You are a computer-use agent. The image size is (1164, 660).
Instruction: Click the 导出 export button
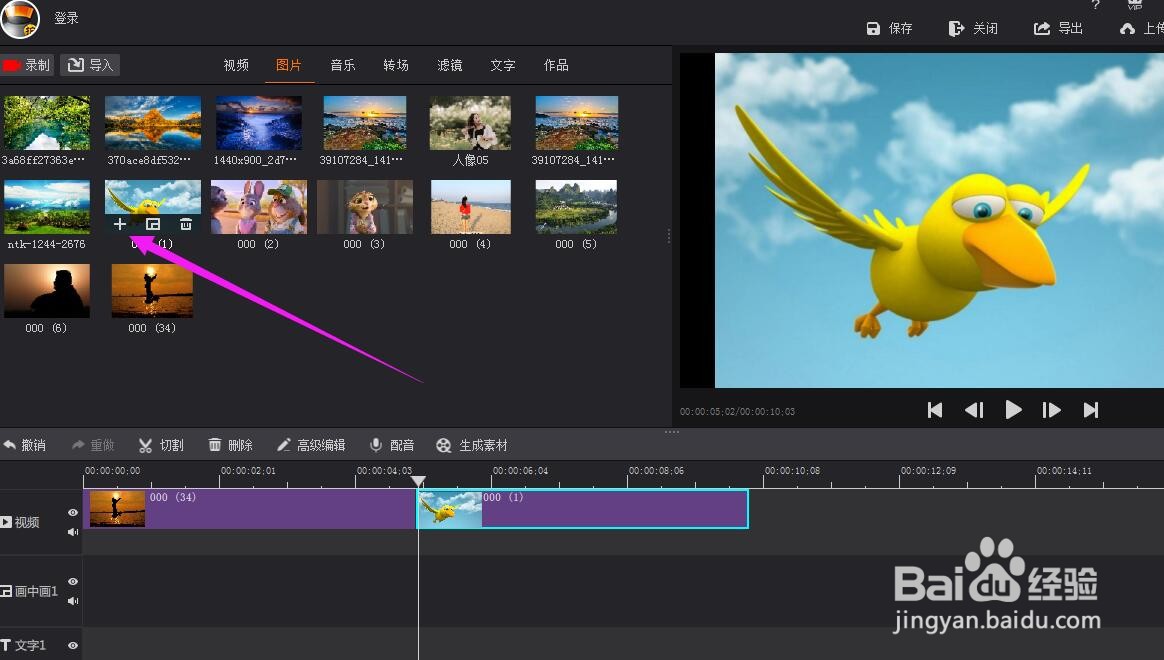click(1059, 28)
